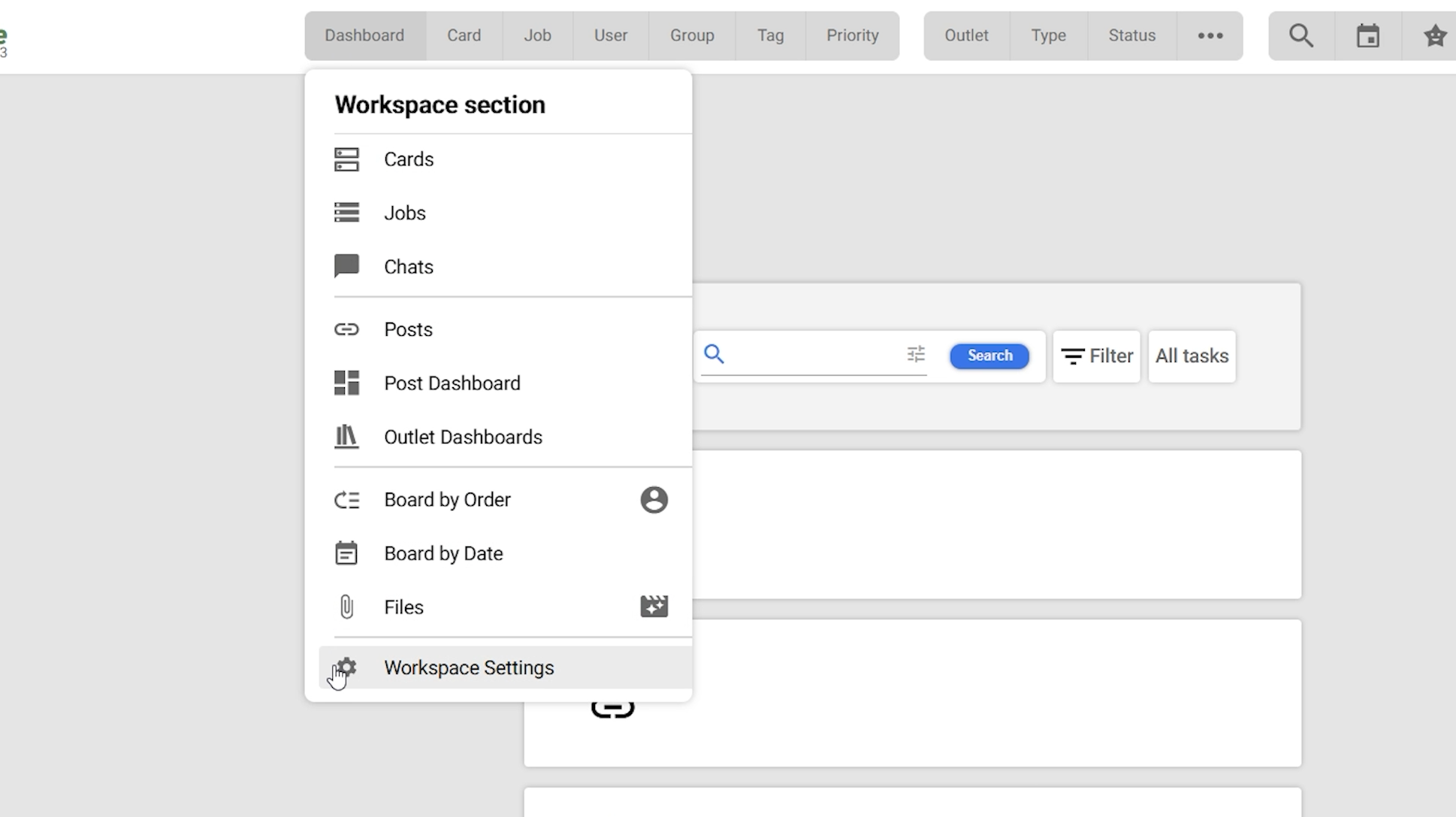Choose Post Dashboard menu entry
1456x817 pixels.
point(452,383)
